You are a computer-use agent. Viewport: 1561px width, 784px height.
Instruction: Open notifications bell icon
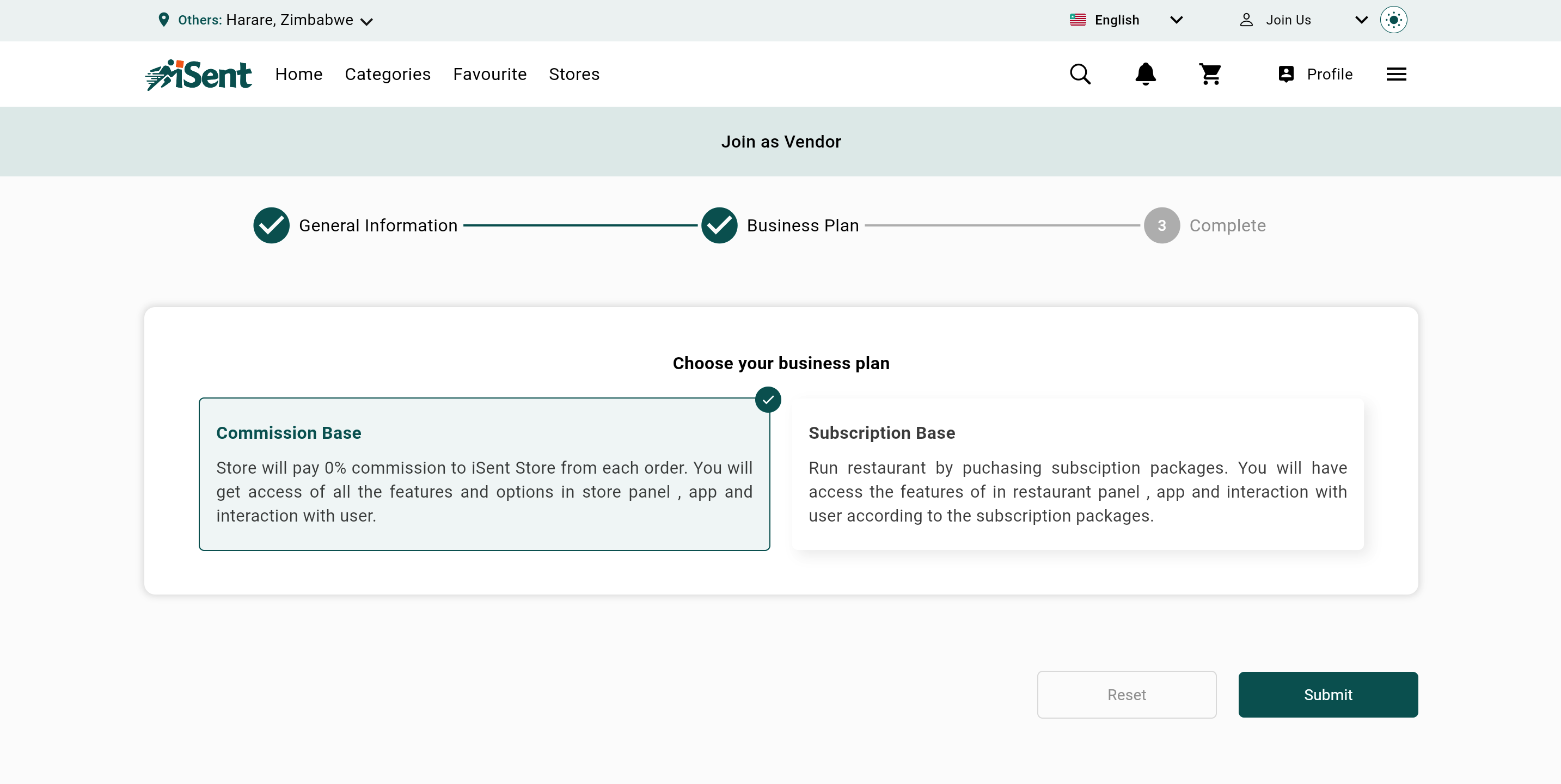pos(1146,74)
